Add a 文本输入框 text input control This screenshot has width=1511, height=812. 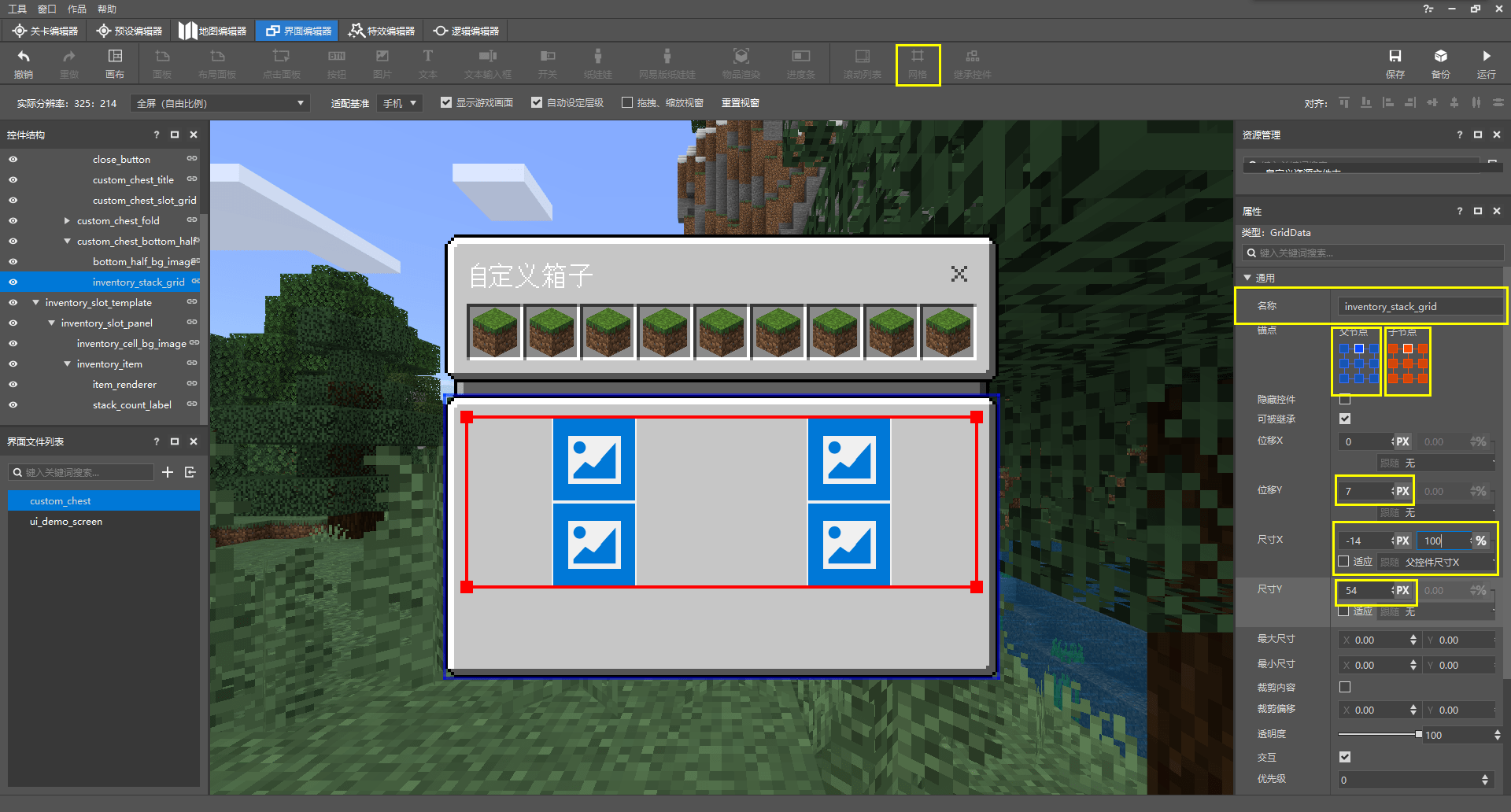tap(488, 64)
